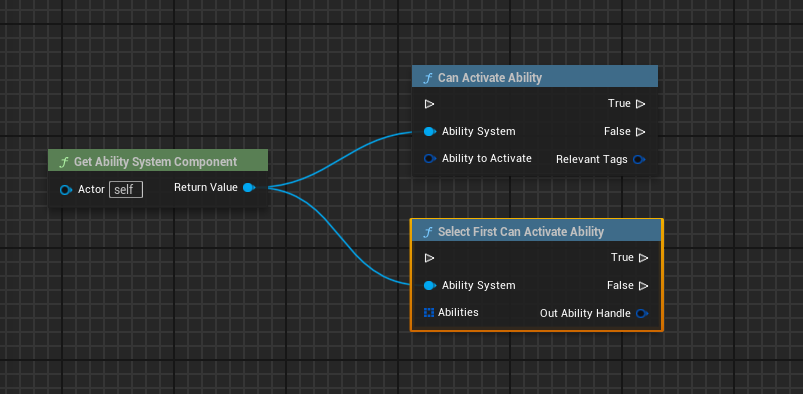Click function icon on Can Activate Ability header
This screenshot has height=394, width=803.
428,78
